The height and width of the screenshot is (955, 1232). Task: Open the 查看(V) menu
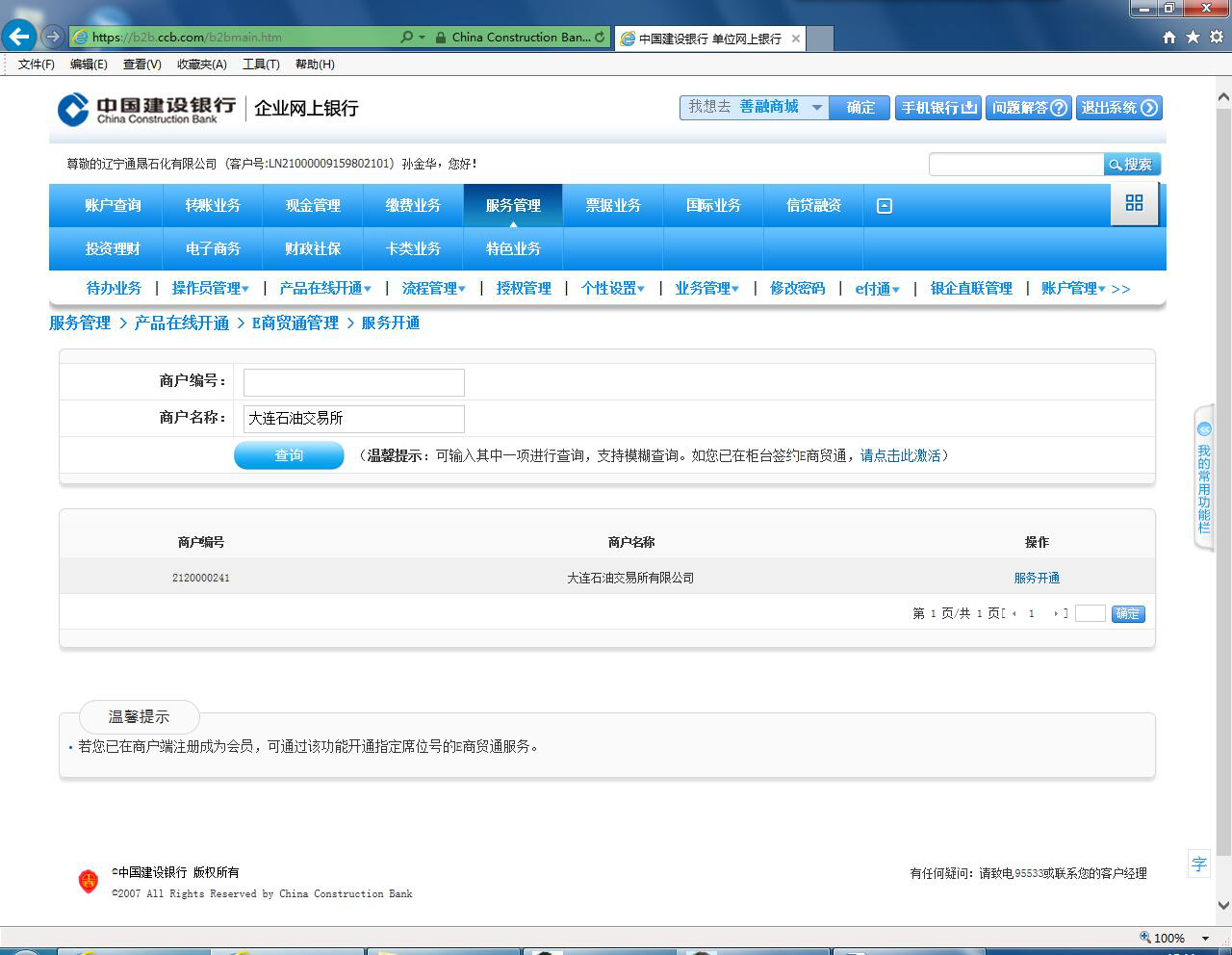tap(141, 65)
